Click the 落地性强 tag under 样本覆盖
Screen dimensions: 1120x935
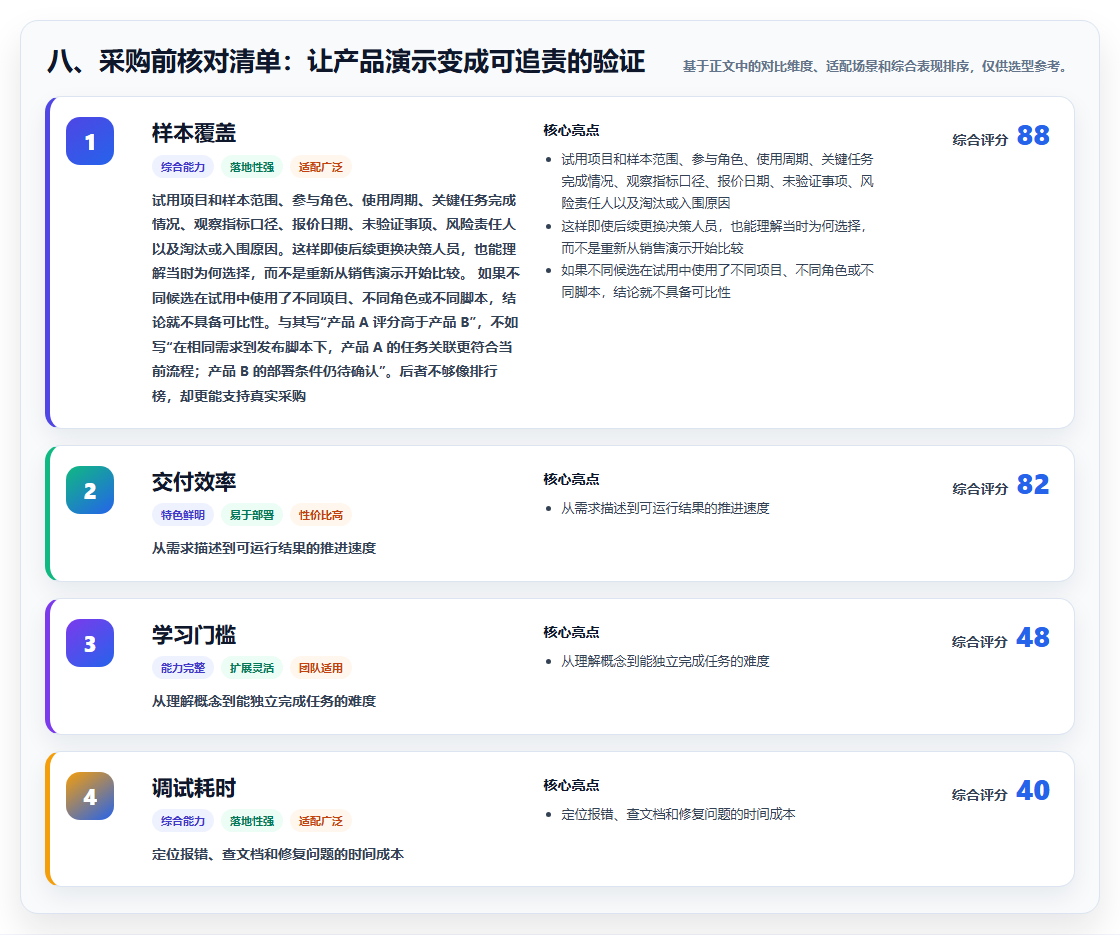[x=252, y=167]
